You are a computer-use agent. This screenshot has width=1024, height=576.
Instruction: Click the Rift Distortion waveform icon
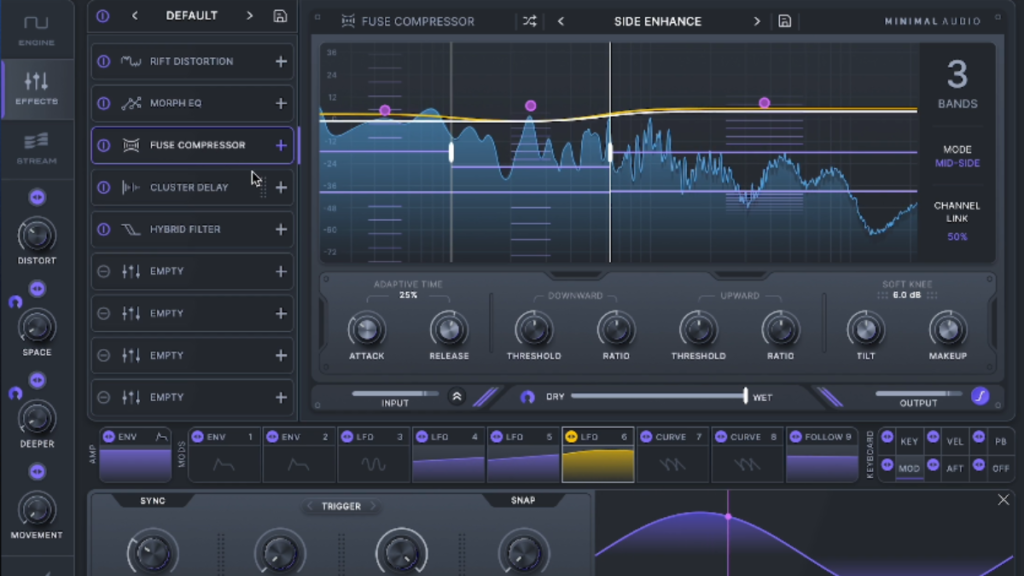point(131,61)
